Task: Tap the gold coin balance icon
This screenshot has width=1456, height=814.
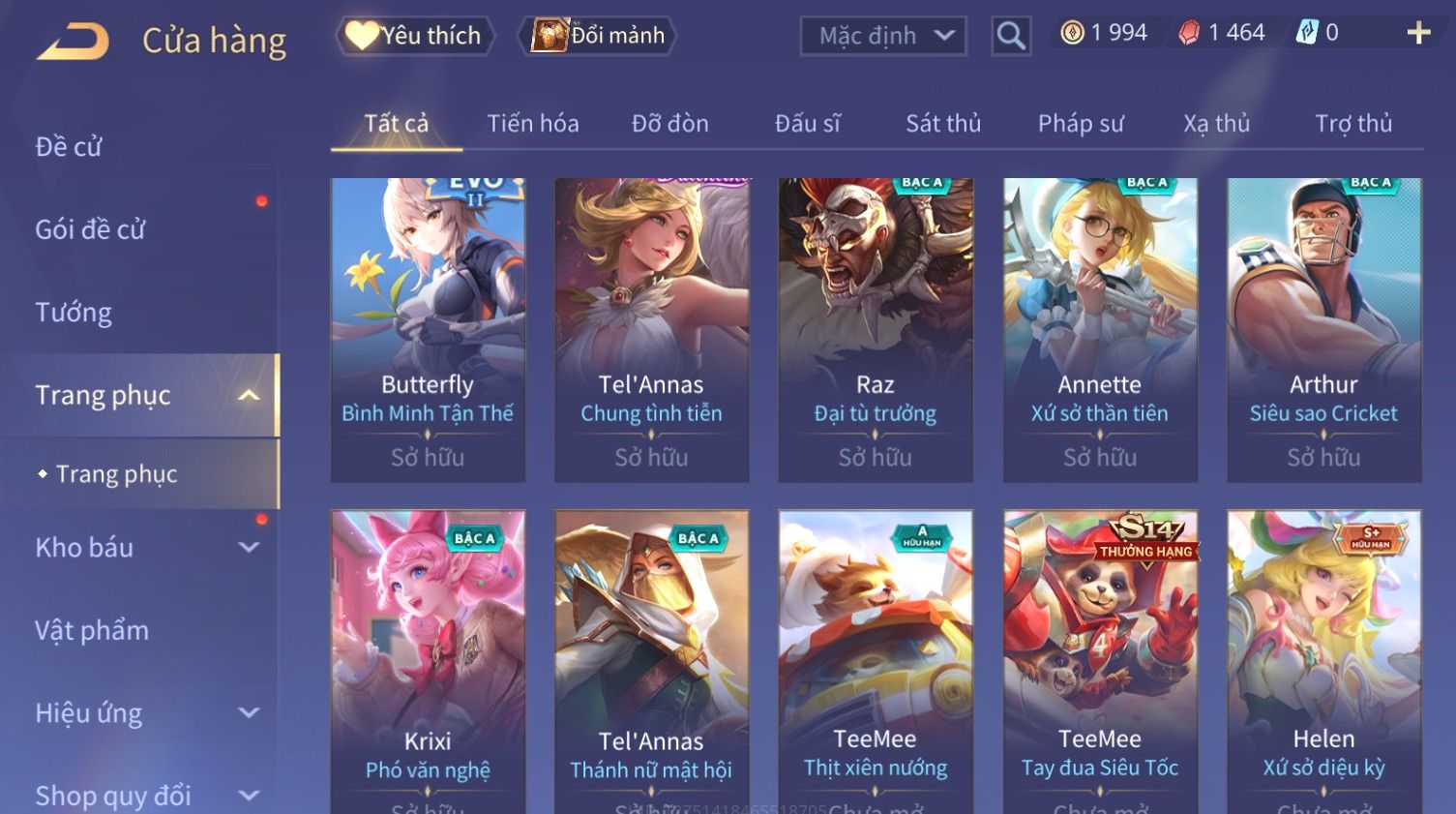Action: coord(1072,33)
